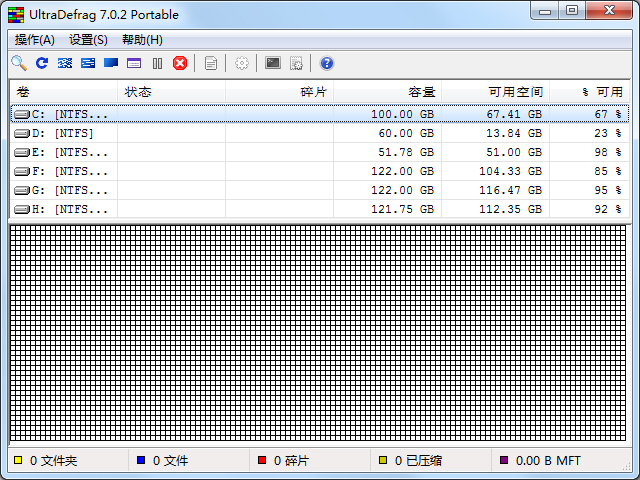Screen dimensions: 640x480
Task: Click the Analyze magnifier icon
Action: pos(19,63)
